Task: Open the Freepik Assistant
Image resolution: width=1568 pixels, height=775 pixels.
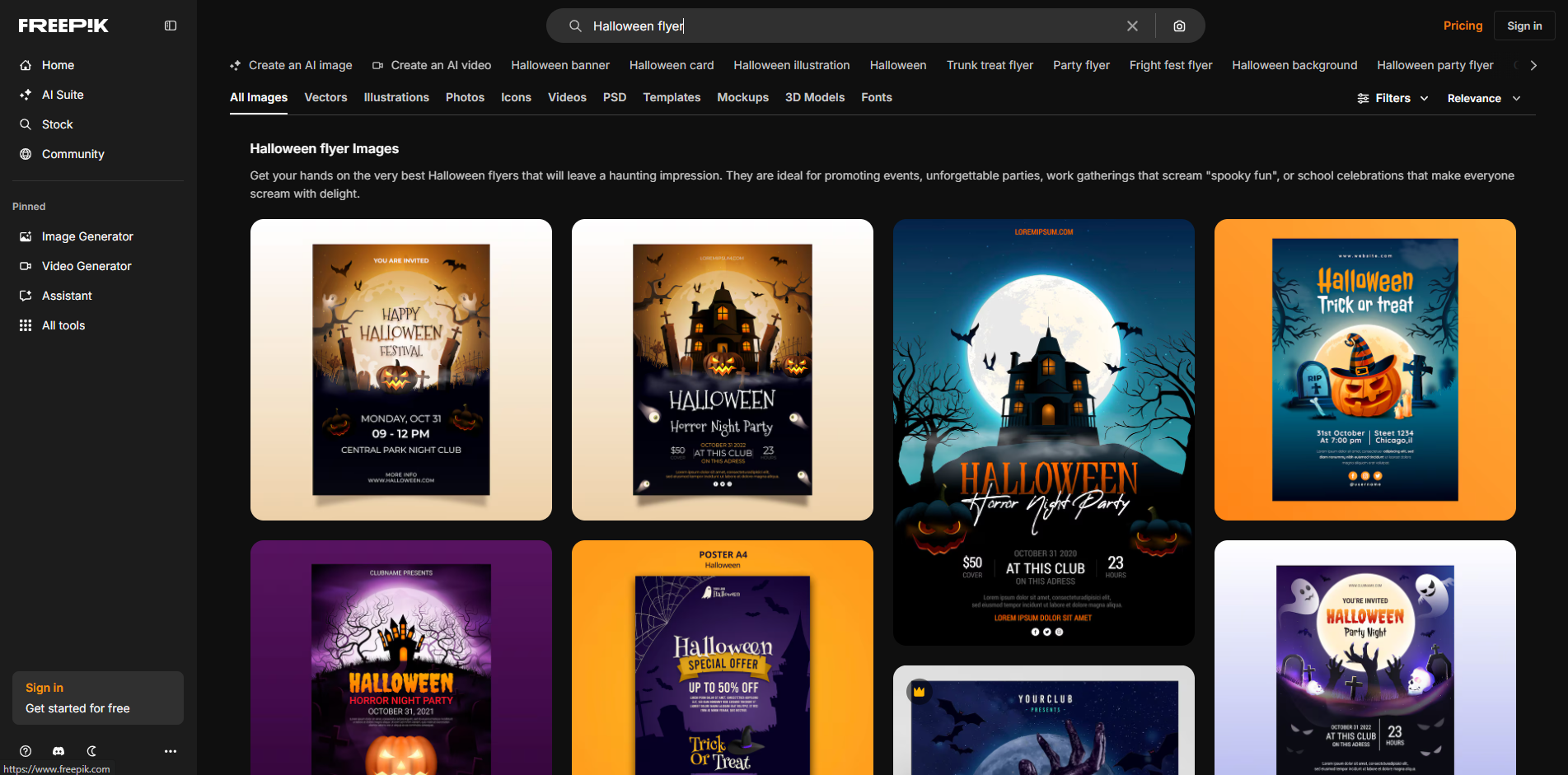Action: tap(66, 296)
